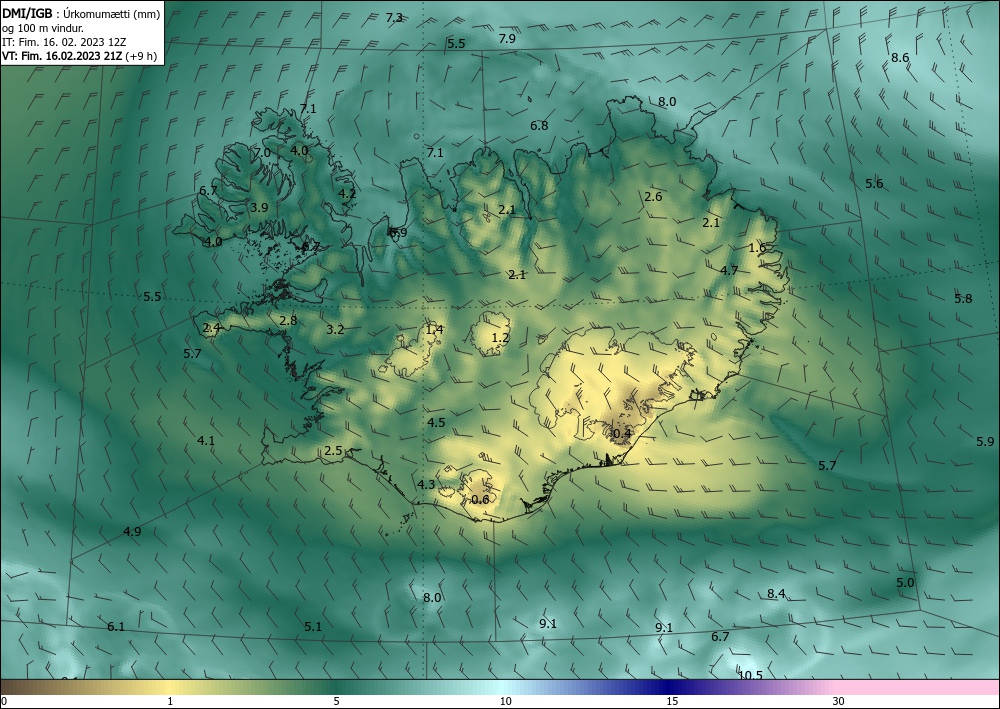This screenshot has width=1000, height=709.
Task: Click the '10' label on the color scale
Action: (505, 701)
